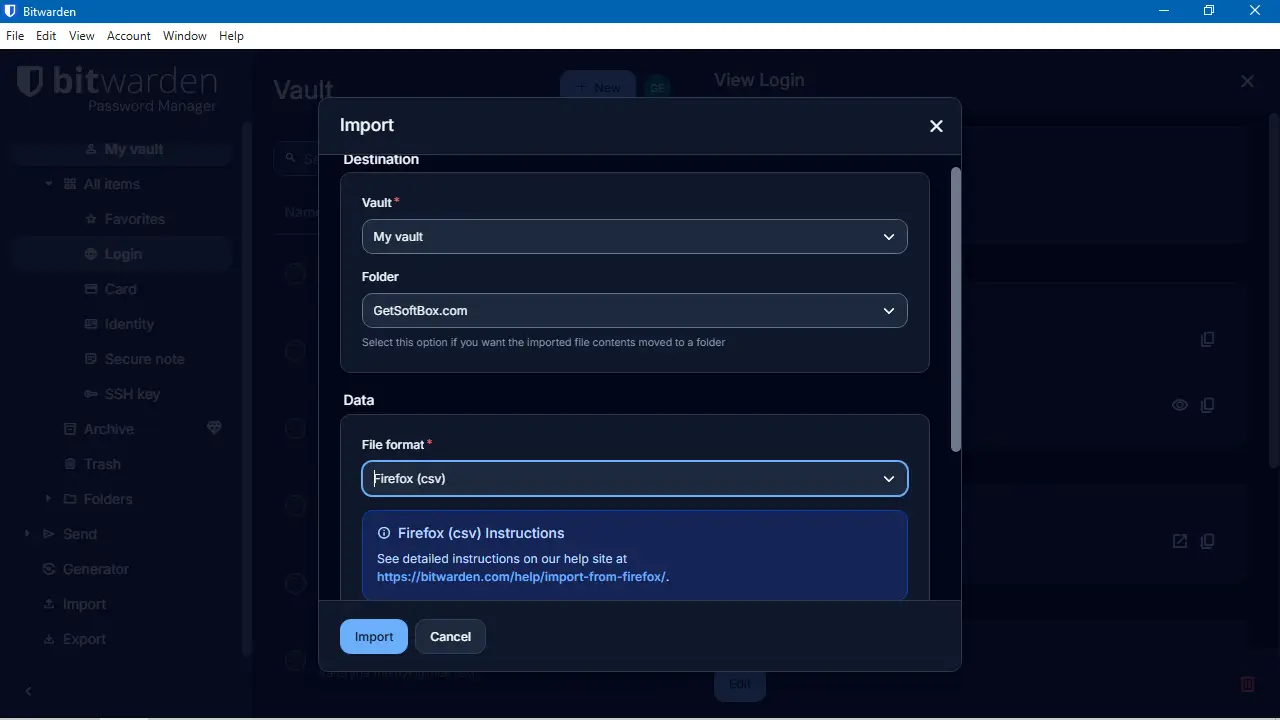Select My vault in the sidebar
This screenshot has height=720, width=1280.
123,149
